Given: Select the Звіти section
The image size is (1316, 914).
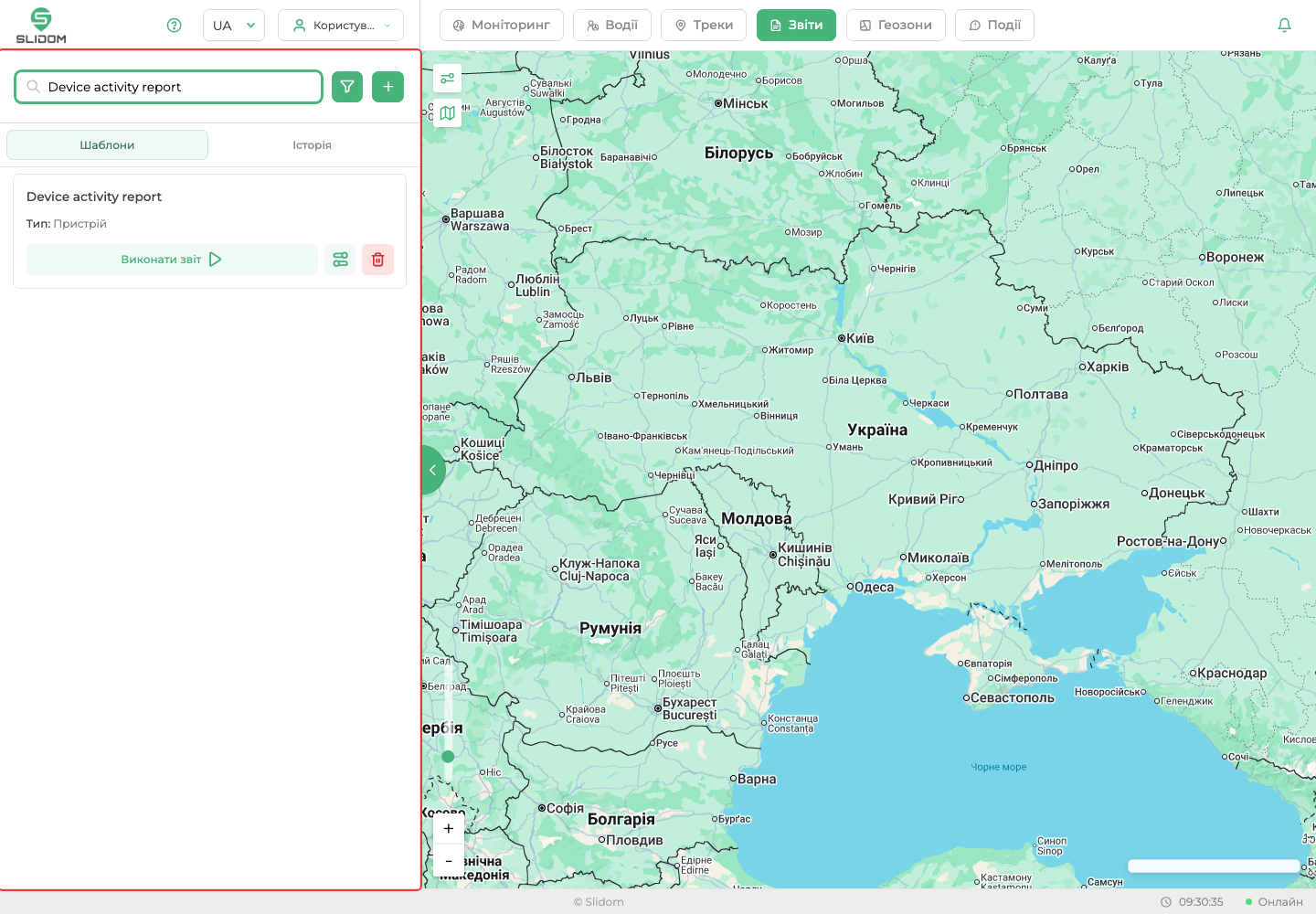Looking at the screenshot, I should (x=796, y=26).
